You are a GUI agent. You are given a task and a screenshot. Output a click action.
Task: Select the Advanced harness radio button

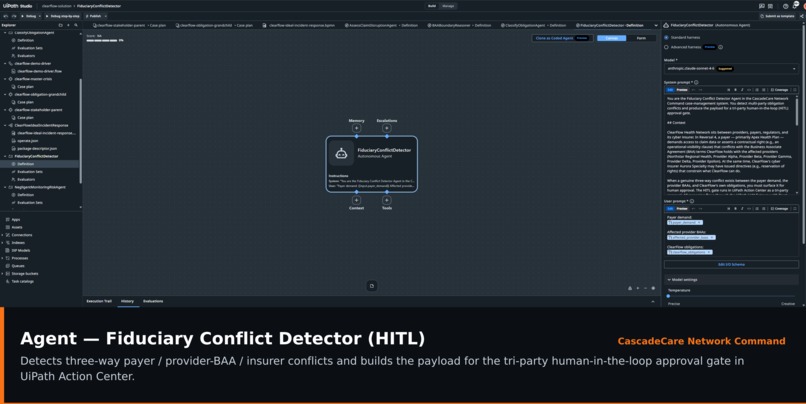pyautogui.click(x=666, y=47)
